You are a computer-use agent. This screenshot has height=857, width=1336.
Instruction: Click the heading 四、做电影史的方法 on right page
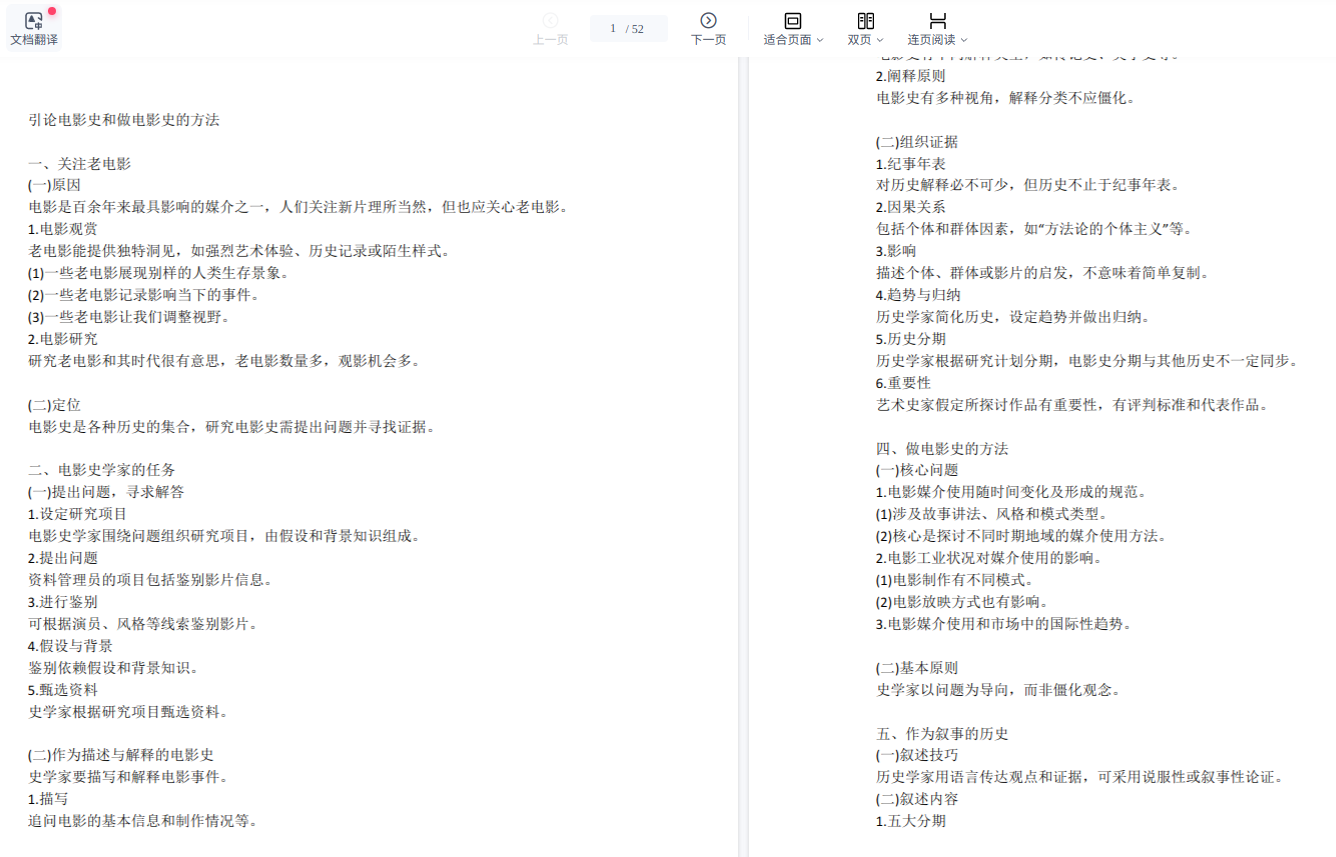pos(942,448)
